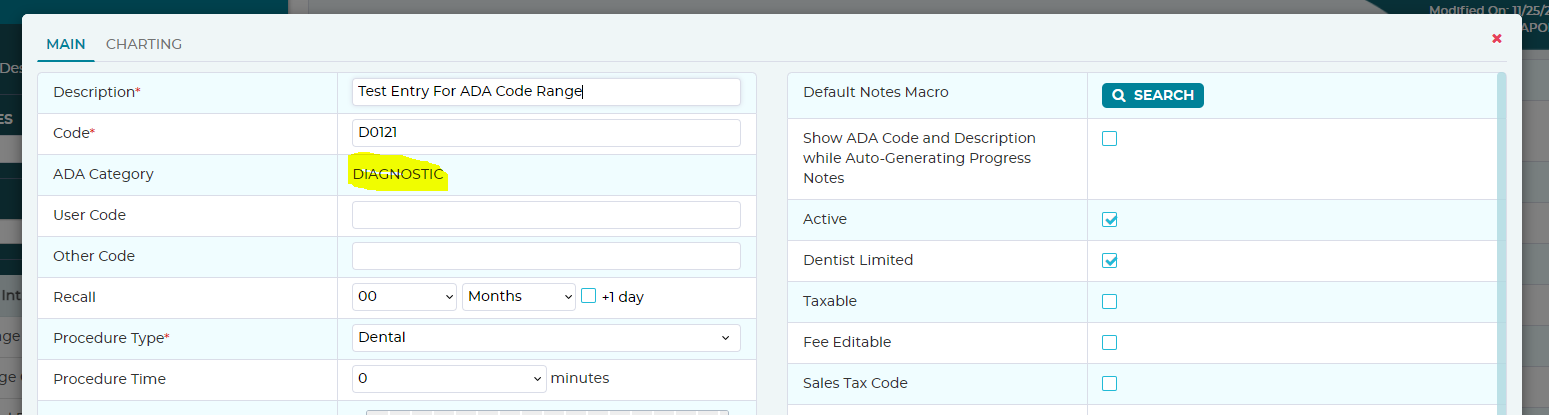Open the Recall Months unit dropdown
This screenshot has width=1549, height=415.
click(x=519, y=297)
